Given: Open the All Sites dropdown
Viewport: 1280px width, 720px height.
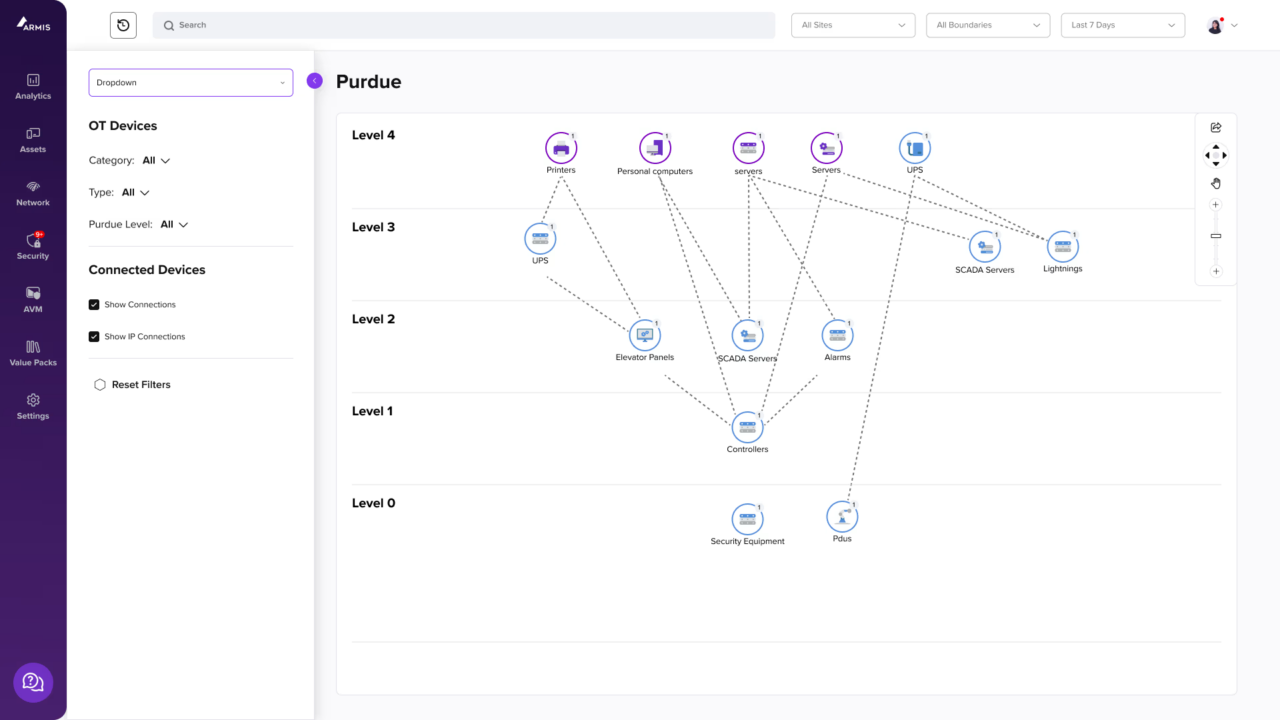Looking at the screenshot, I should pos(853,25).
